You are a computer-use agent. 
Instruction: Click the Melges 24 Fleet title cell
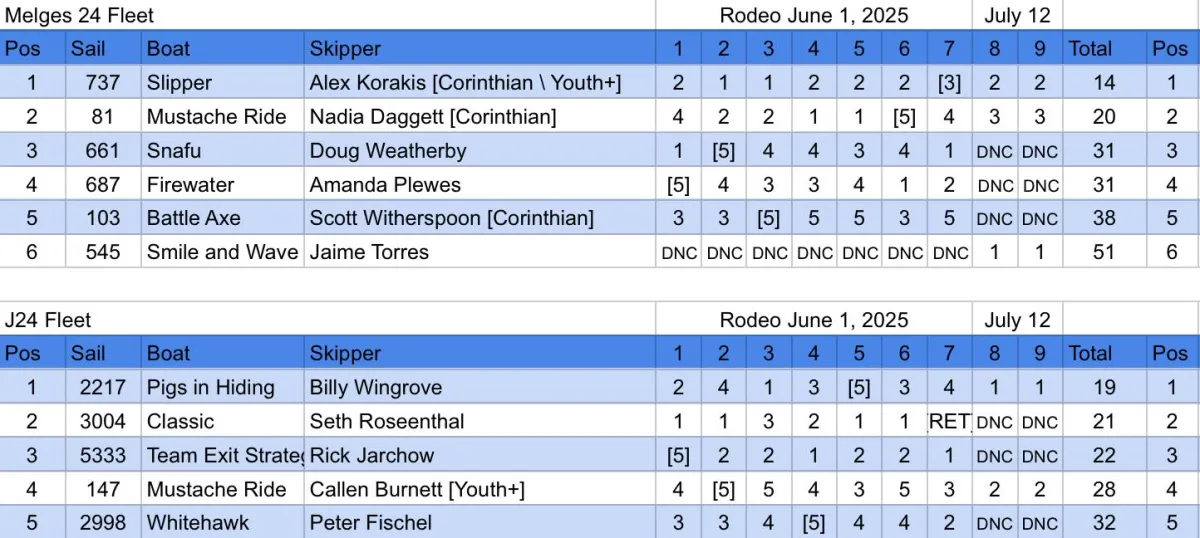pos(80,15)
